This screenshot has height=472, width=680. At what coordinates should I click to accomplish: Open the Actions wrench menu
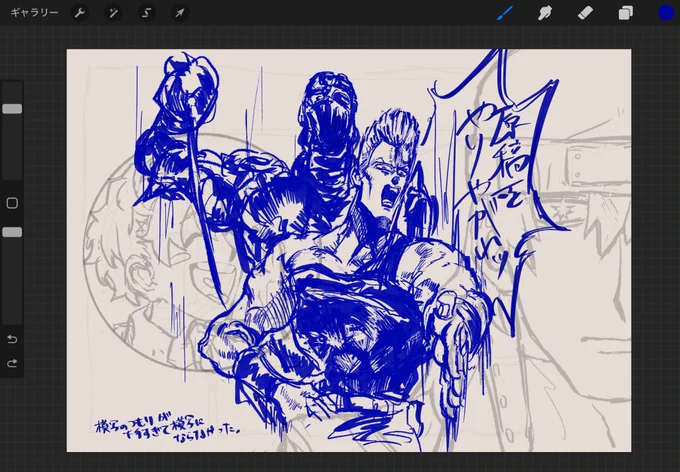[79, 13]
